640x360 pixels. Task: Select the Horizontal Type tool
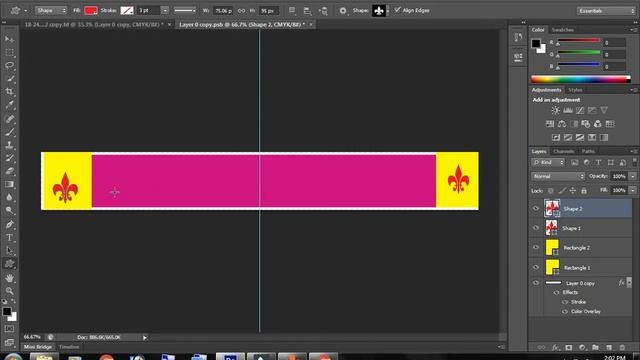pyautogui.click(x=9, y=238)
